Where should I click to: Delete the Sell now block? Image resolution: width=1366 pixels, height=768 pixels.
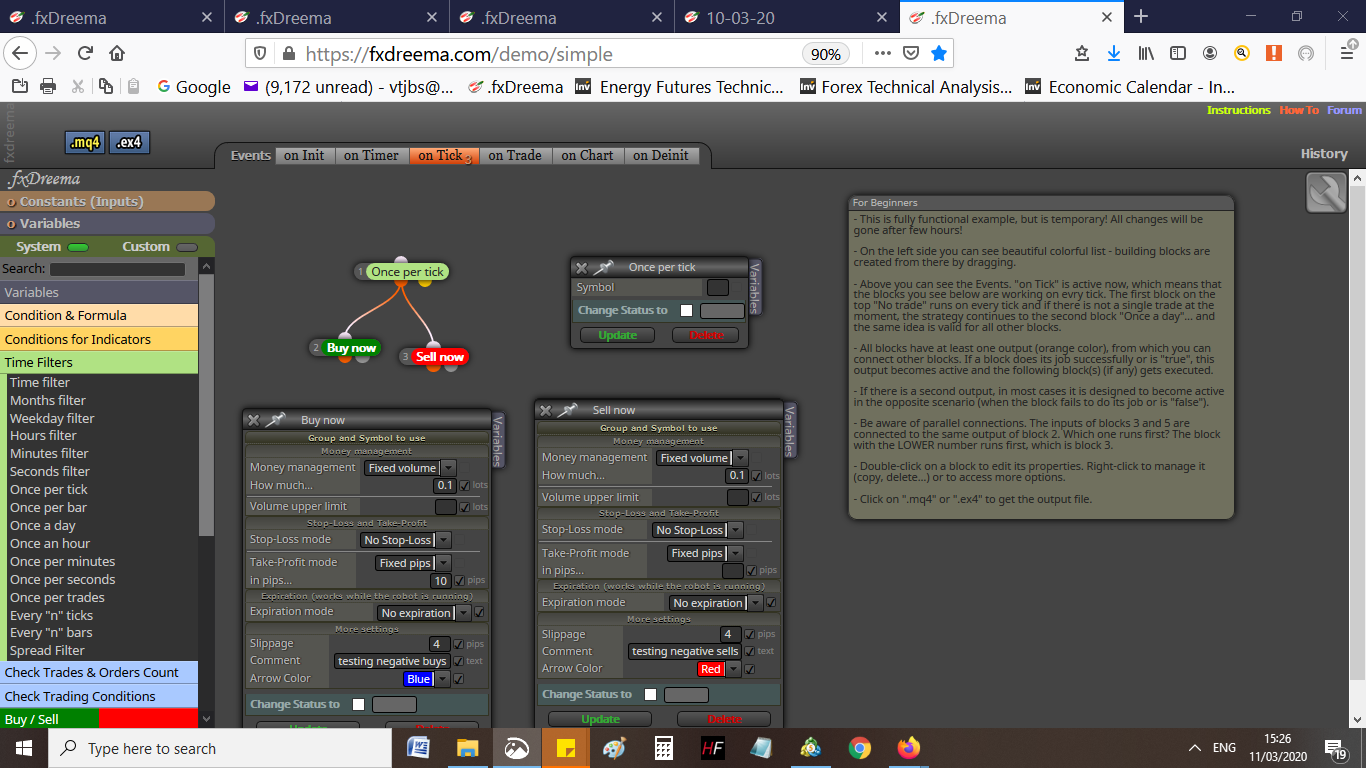click(x=724, y=719)
